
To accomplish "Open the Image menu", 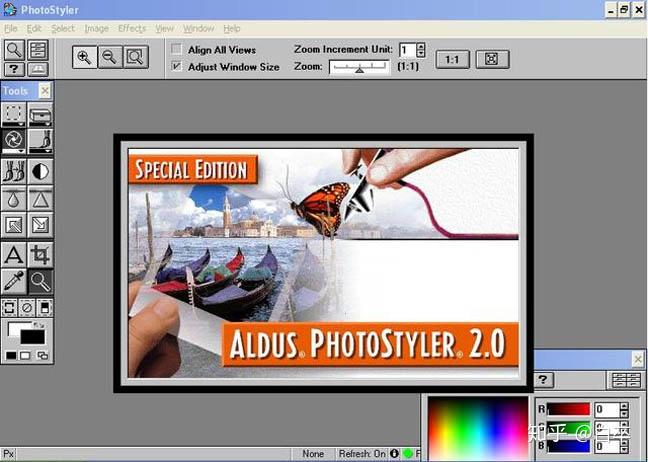I will (96, 29).
